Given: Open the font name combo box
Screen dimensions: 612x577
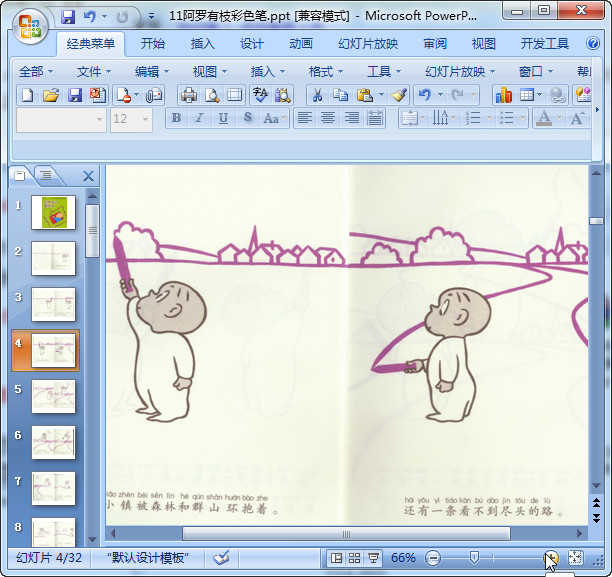Looking at the screenshot, I should point(61,119).
